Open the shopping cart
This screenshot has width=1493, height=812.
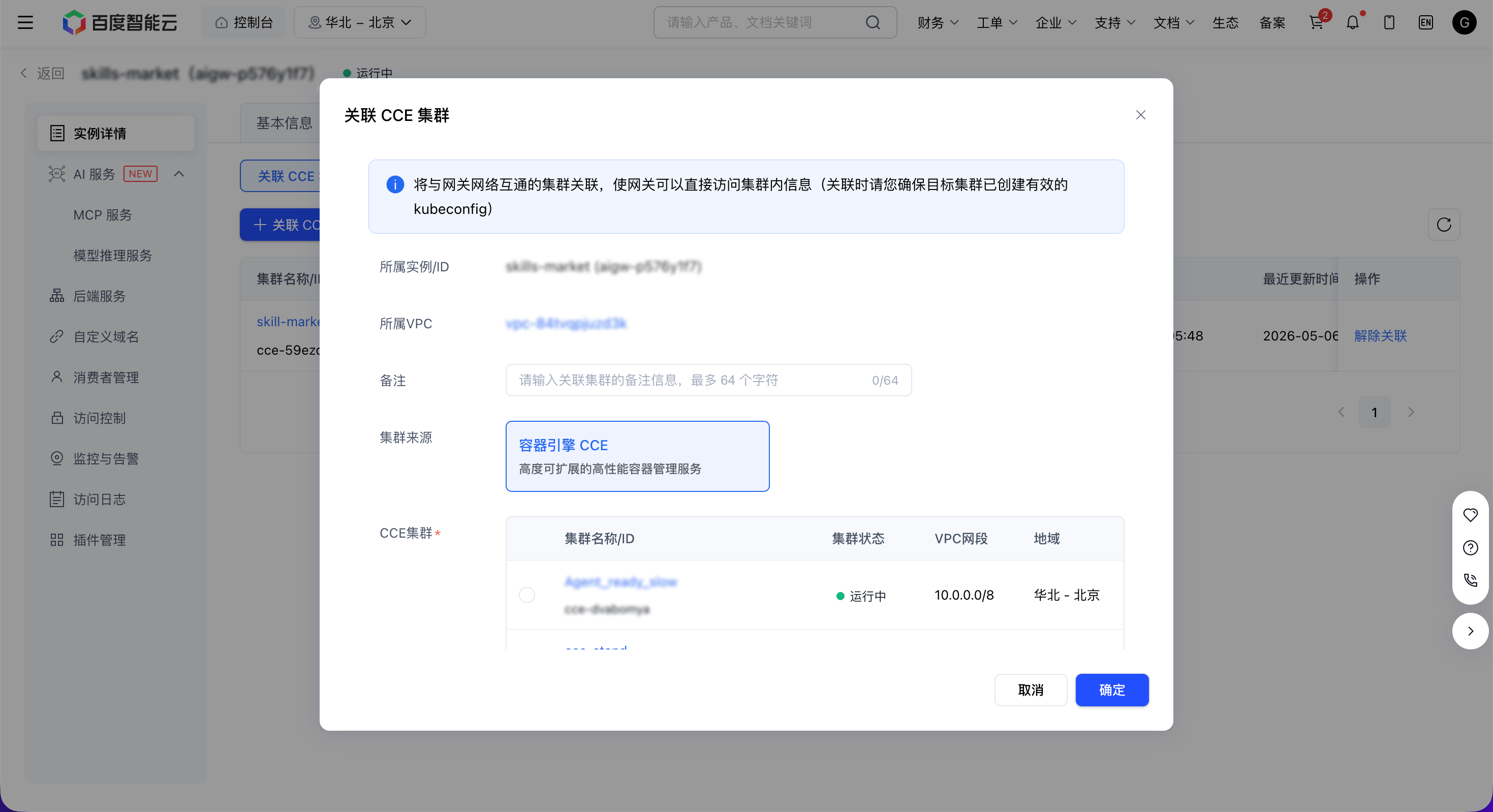pos(1316,22)
